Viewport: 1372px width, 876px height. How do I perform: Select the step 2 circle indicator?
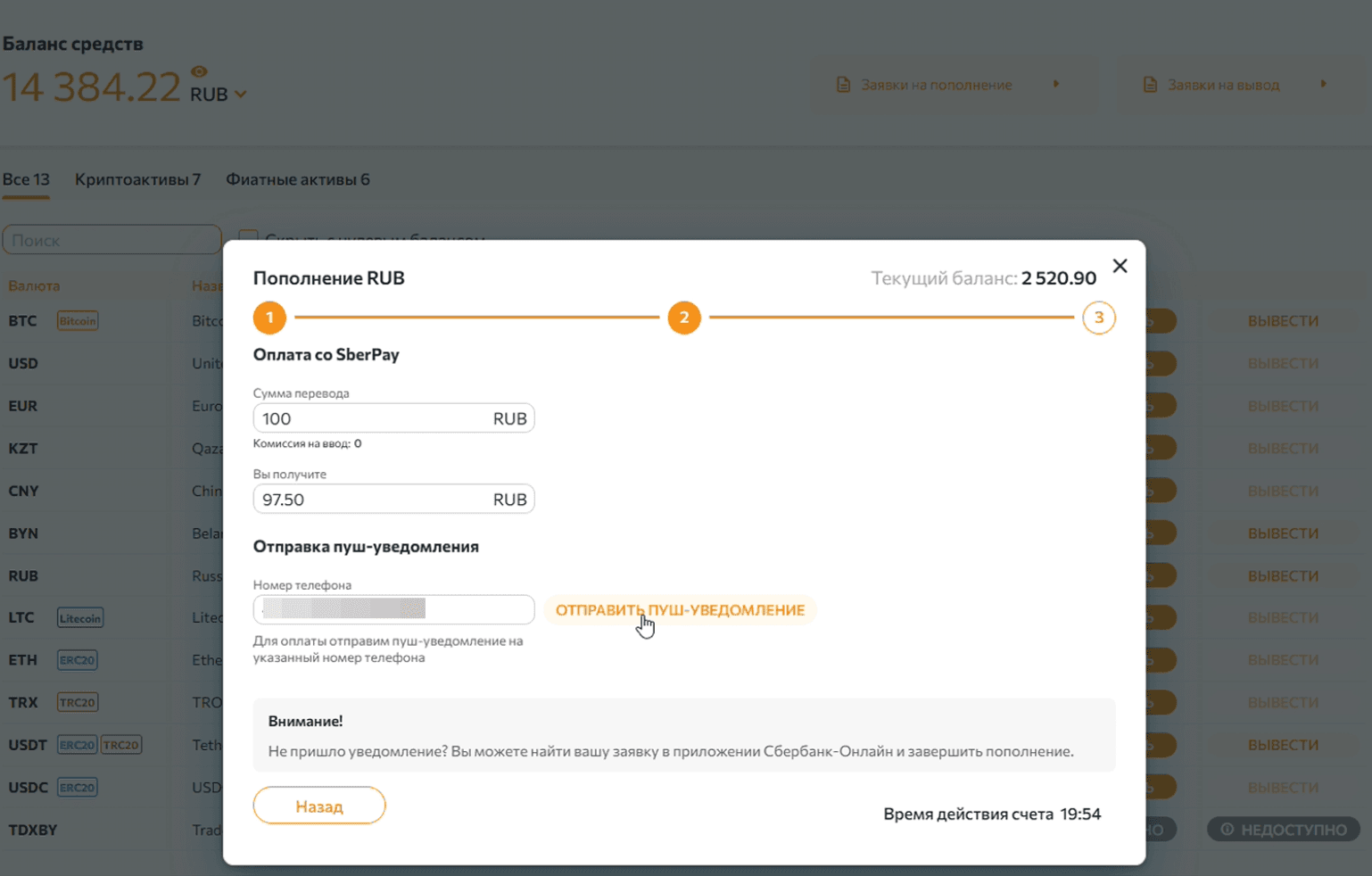pos(684,318)
